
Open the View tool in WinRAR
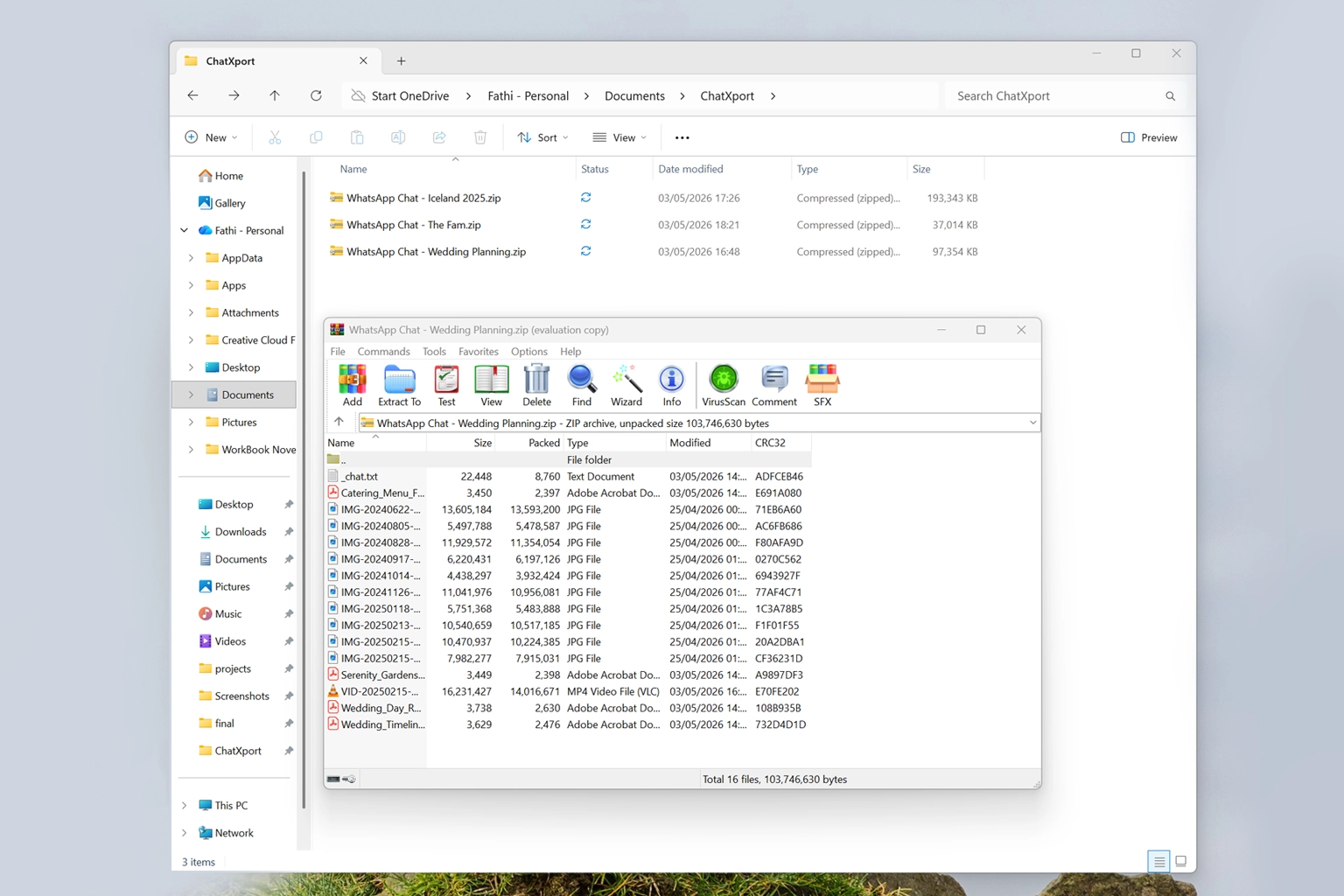(x=491, y=385)
